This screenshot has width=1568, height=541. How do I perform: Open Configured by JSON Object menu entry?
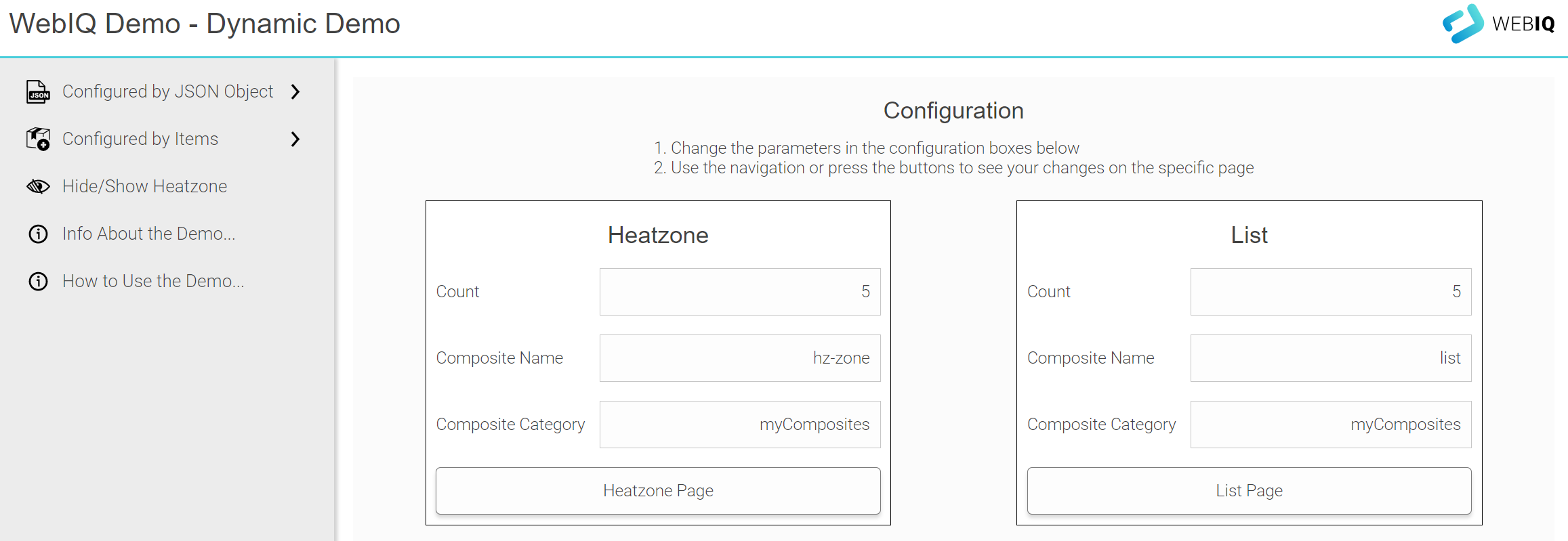167,91
